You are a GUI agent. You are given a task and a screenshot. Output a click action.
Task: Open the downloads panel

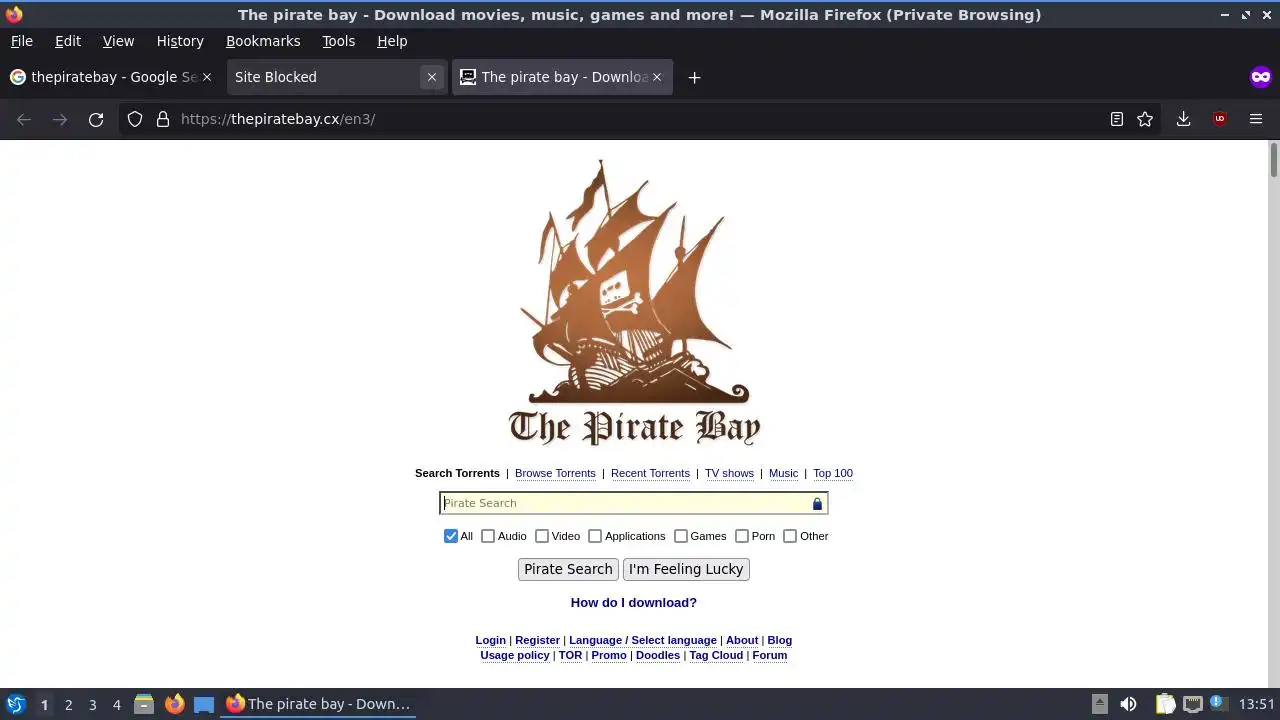pos(1183,119)
